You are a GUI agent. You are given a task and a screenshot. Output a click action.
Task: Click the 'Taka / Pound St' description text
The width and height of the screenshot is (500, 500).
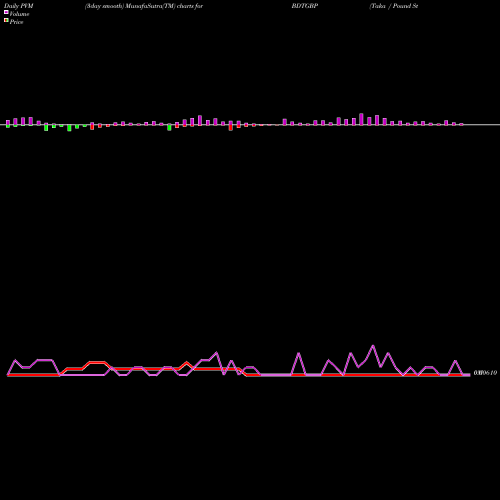(x=394, y=6)
